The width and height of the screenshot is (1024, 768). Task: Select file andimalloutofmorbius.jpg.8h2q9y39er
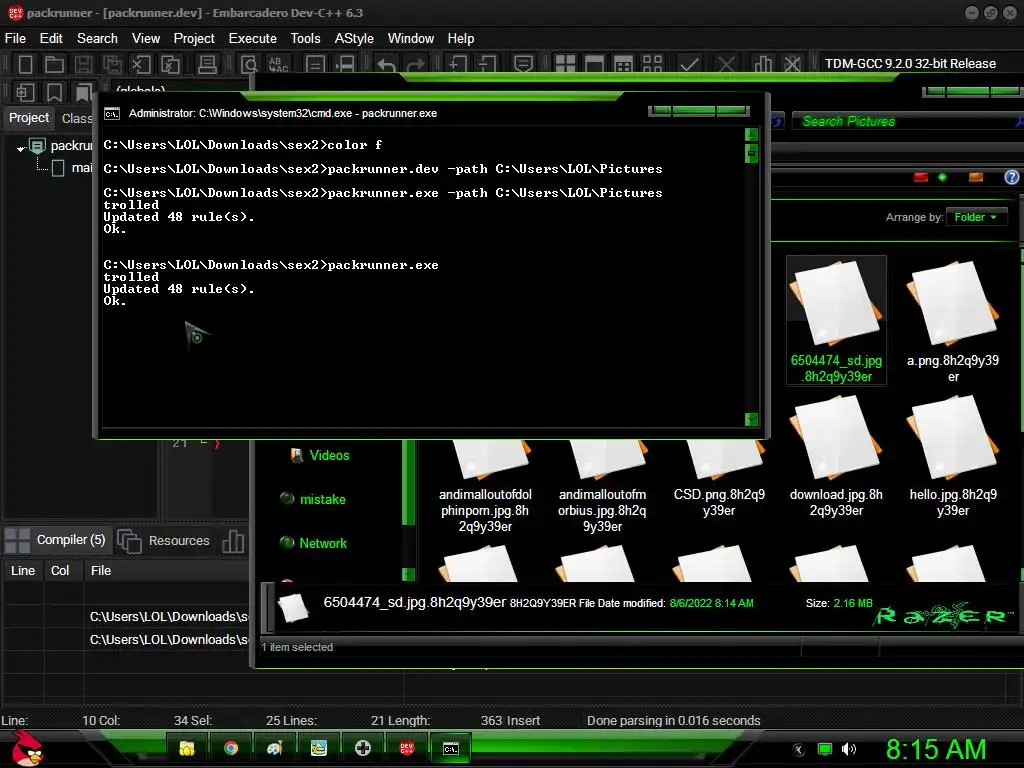coord(602,487)
